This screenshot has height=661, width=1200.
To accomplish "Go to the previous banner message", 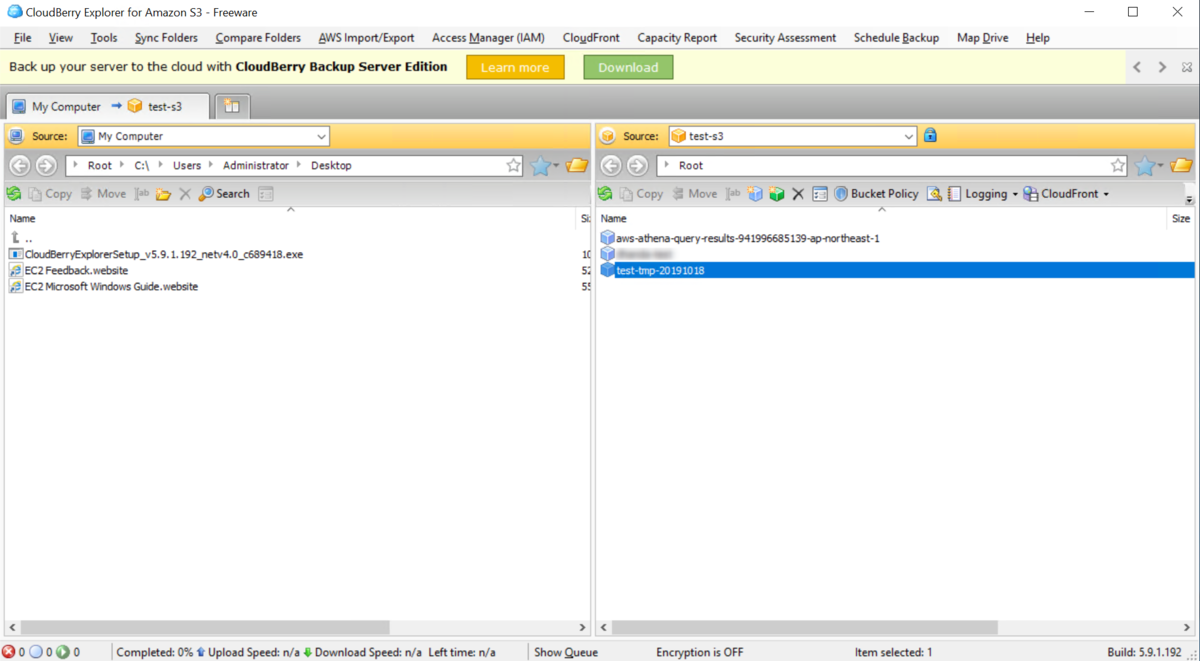I will (x=1137, y=67).
